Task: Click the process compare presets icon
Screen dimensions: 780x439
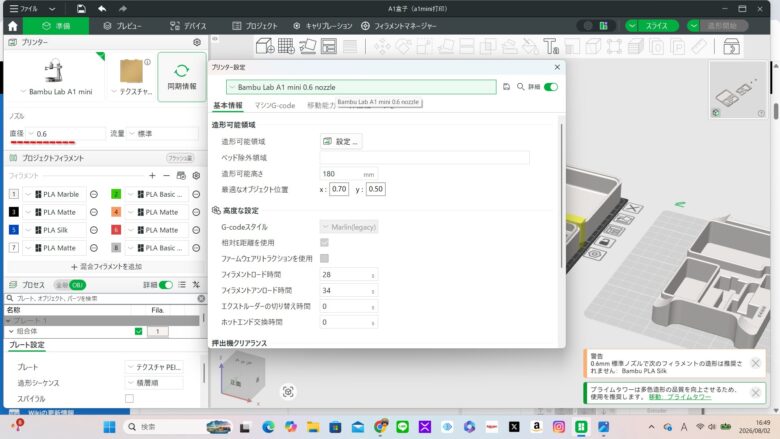Action: (x=196, y=285)
